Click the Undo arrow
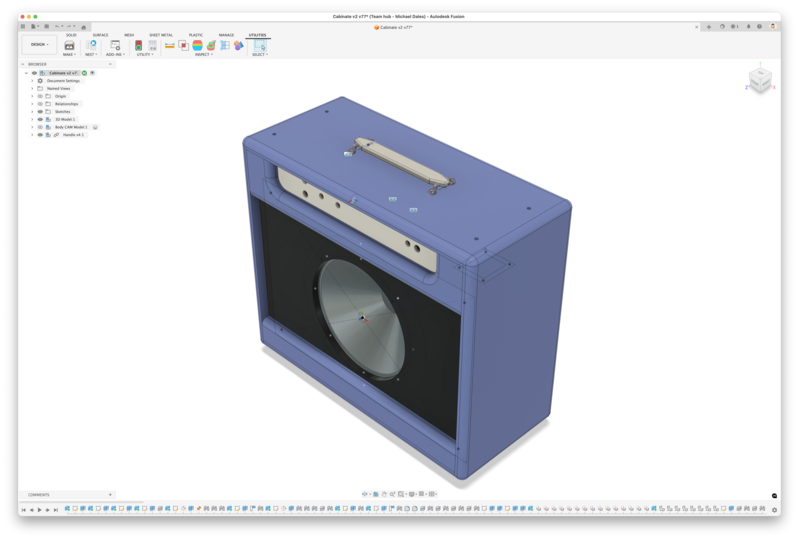Image resolution: width=799 pixels, height=540 pixels. (58, 26)
